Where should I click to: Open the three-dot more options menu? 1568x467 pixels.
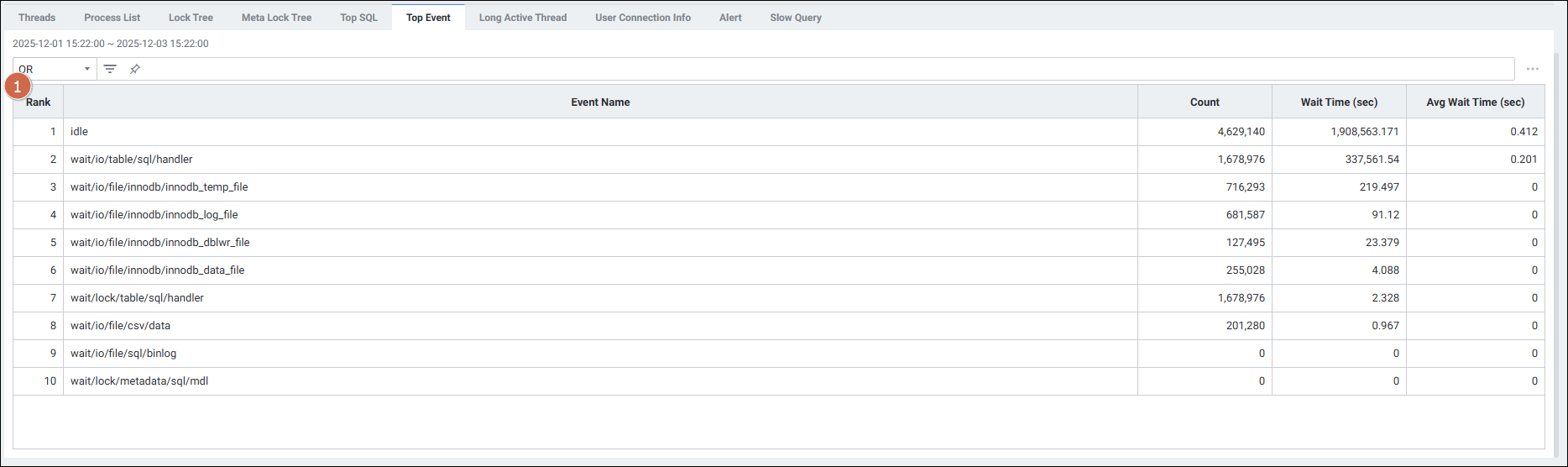pos(1532,69)
